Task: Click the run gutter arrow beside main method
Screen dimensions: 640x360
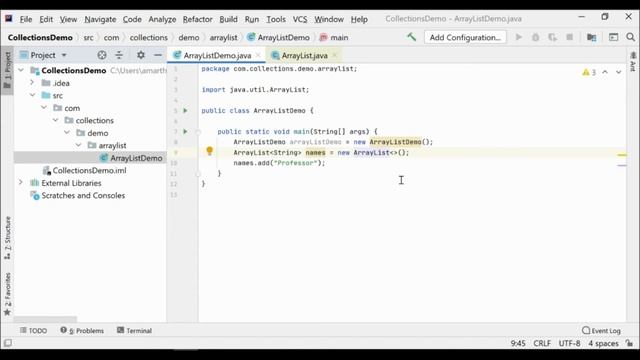Action: coord(185,131)
